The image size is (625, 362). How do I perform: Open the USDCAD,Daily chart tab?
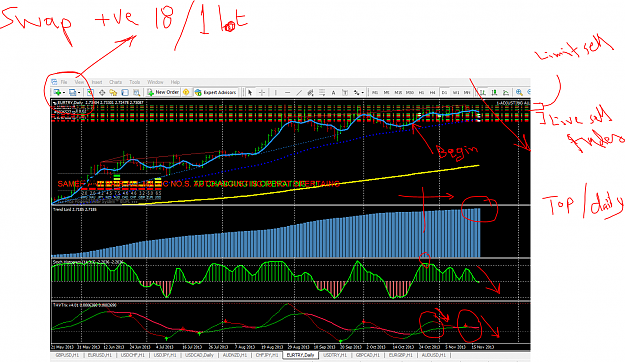tap(200, 355)
